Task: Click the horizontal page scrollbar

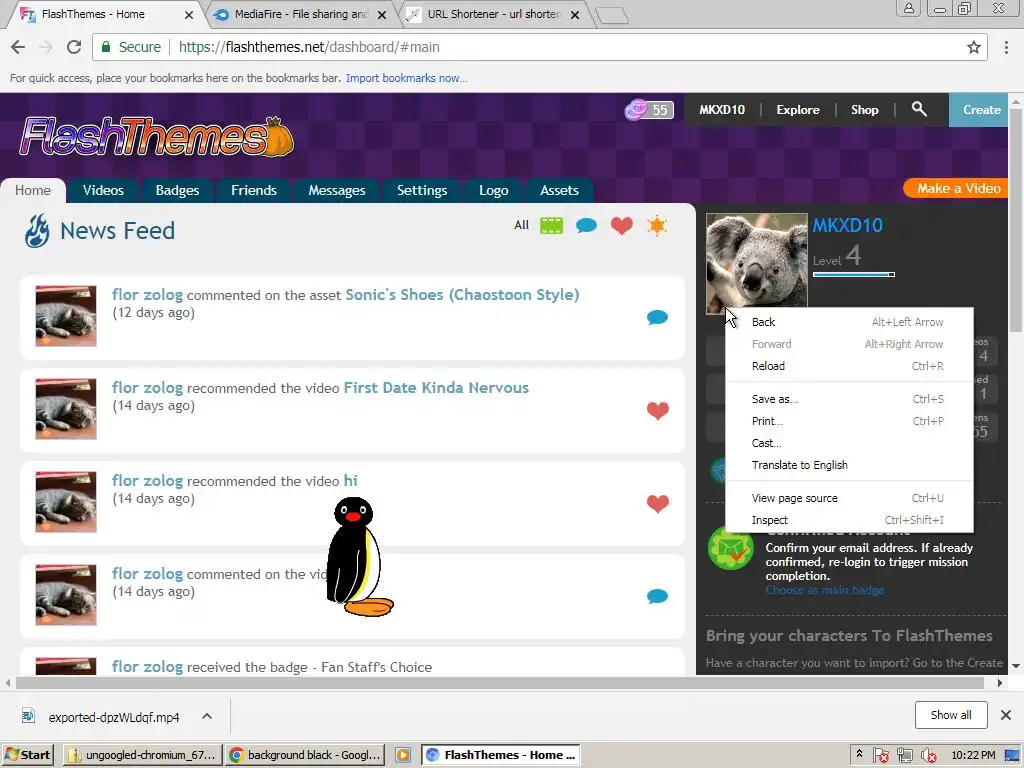Action: click(500, 683)
